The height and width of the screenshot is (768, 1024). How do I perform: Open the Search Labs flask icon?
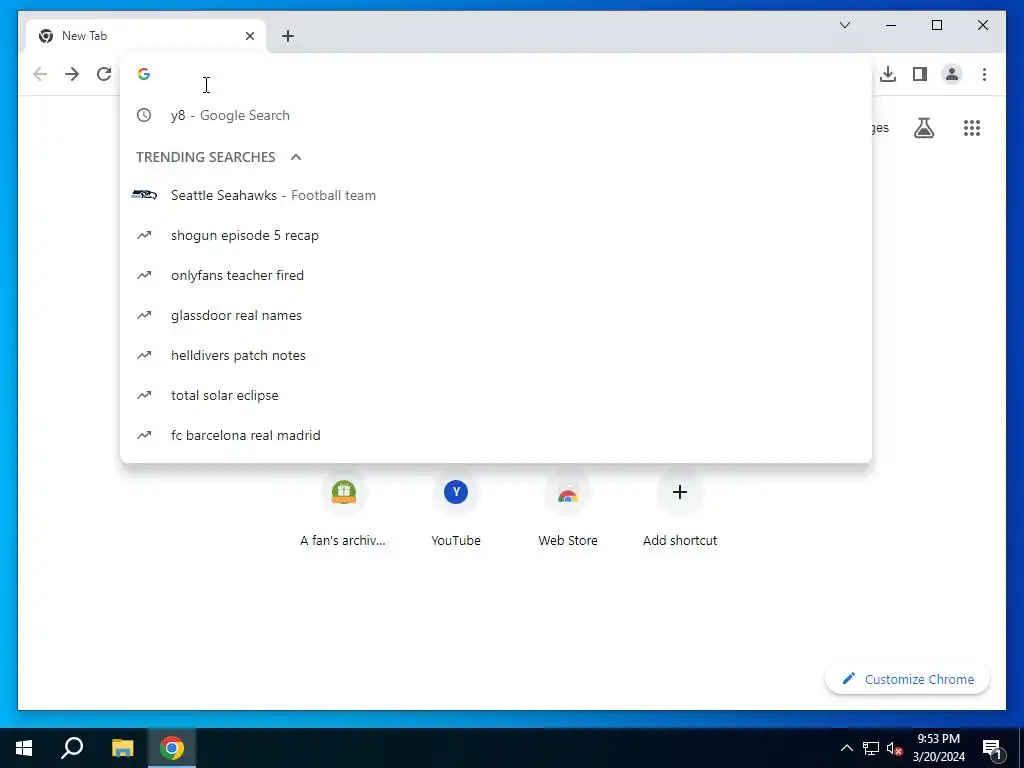[x=923, y=128]
